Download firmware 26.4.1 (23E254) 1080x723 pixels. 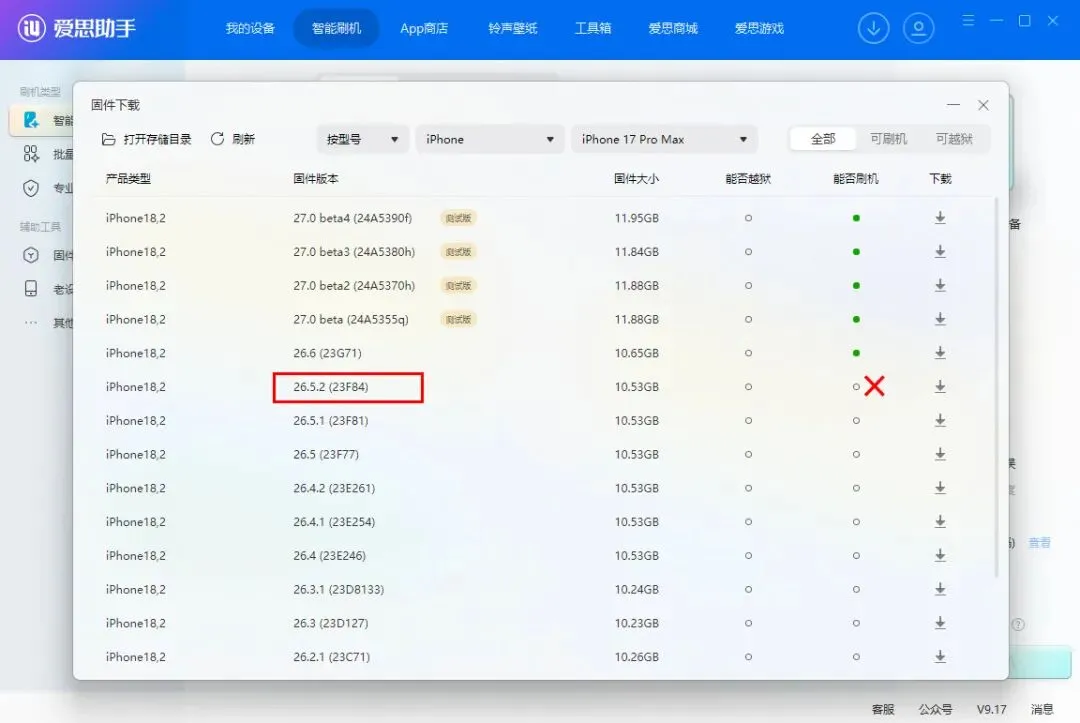940,521
